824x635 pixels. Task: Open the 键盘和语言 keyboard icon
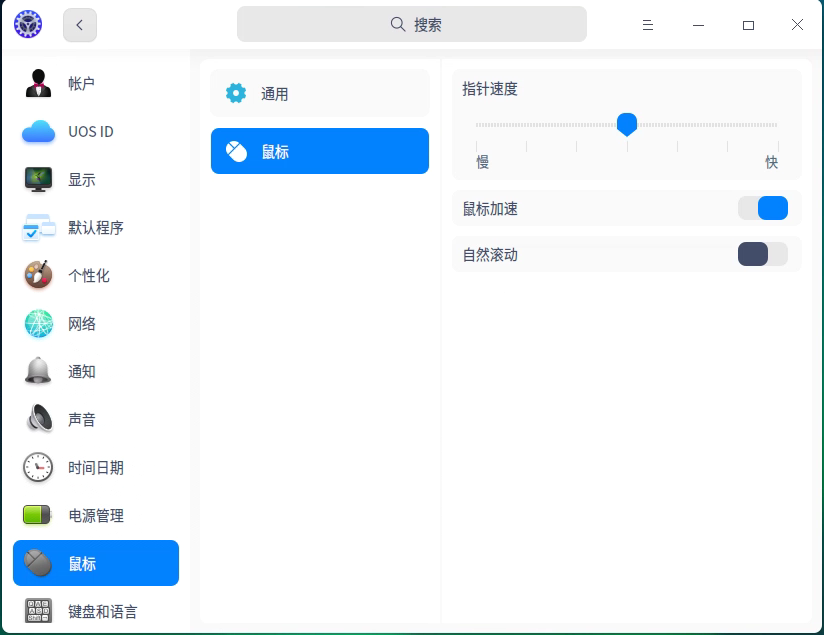[38, 611]
